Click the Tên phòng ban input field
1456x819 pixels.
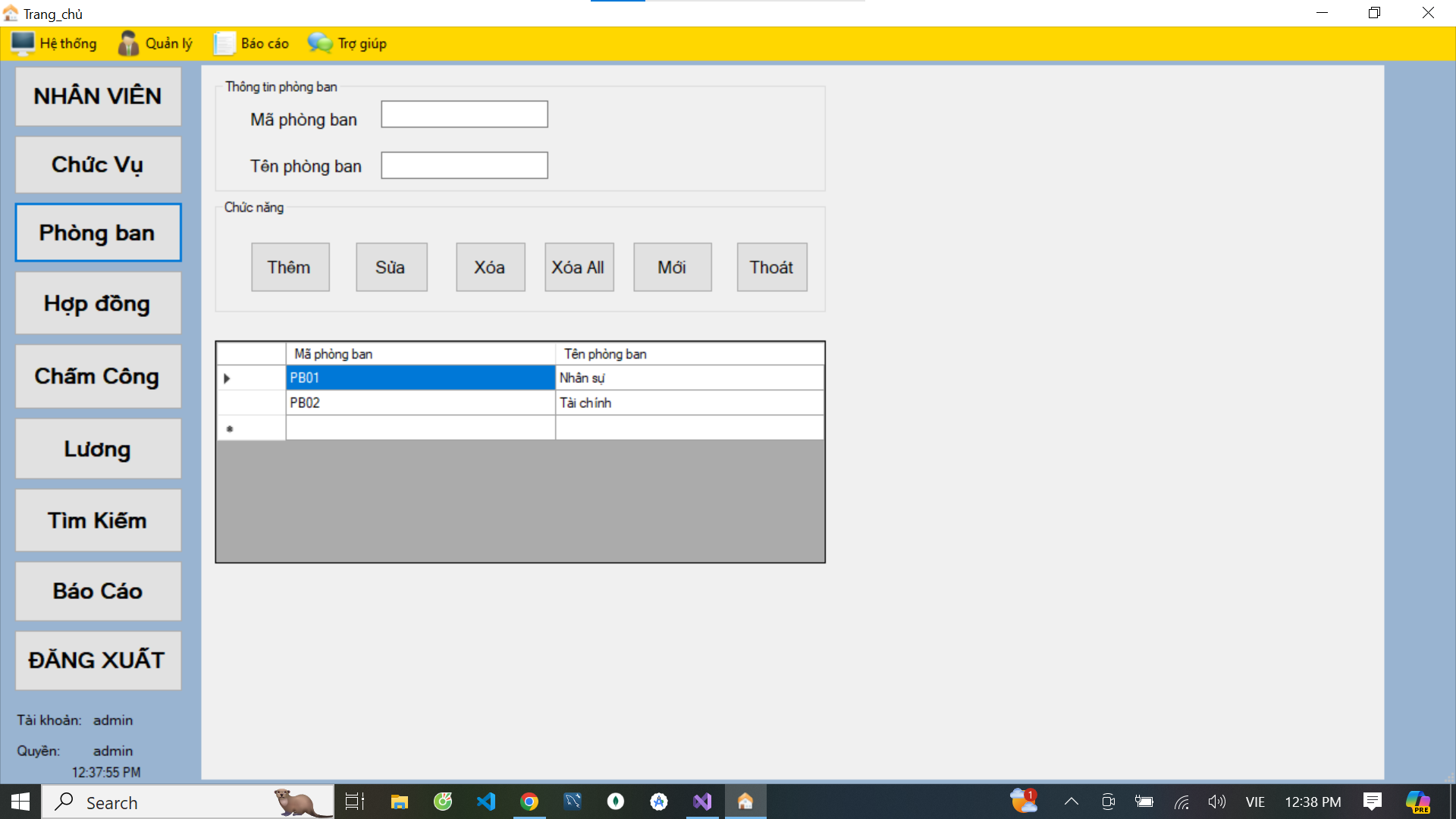click(464, 164)
